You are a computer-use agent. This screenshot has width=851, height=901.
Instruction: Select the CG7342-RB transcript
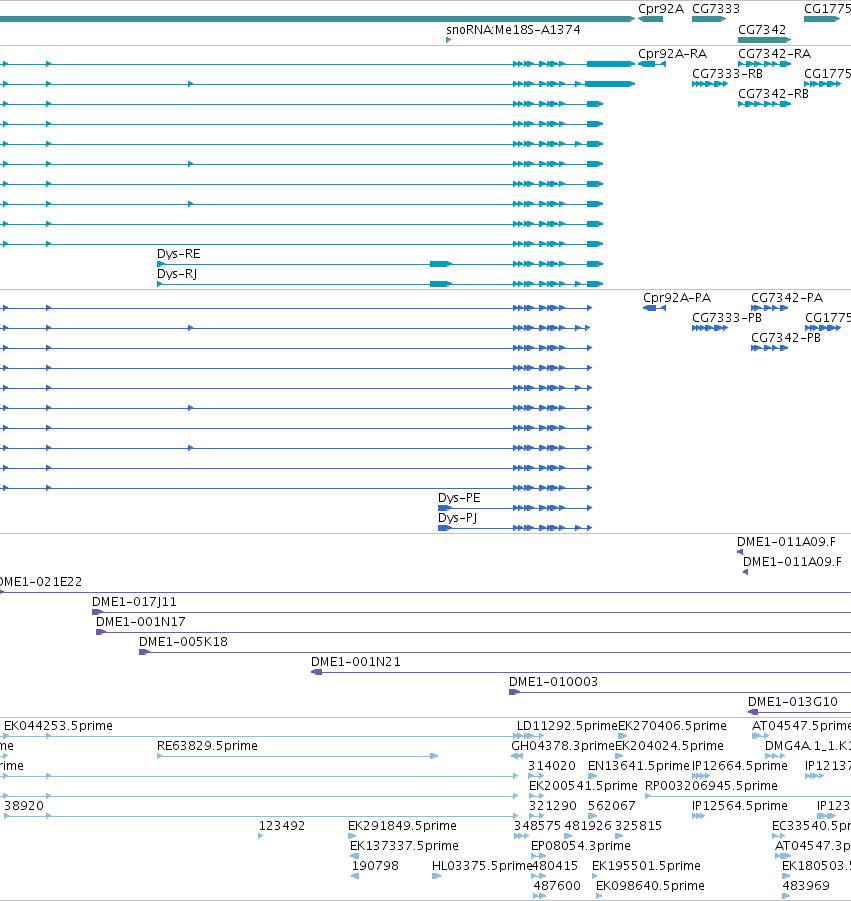pyautogui.click(x=765, y=104)
